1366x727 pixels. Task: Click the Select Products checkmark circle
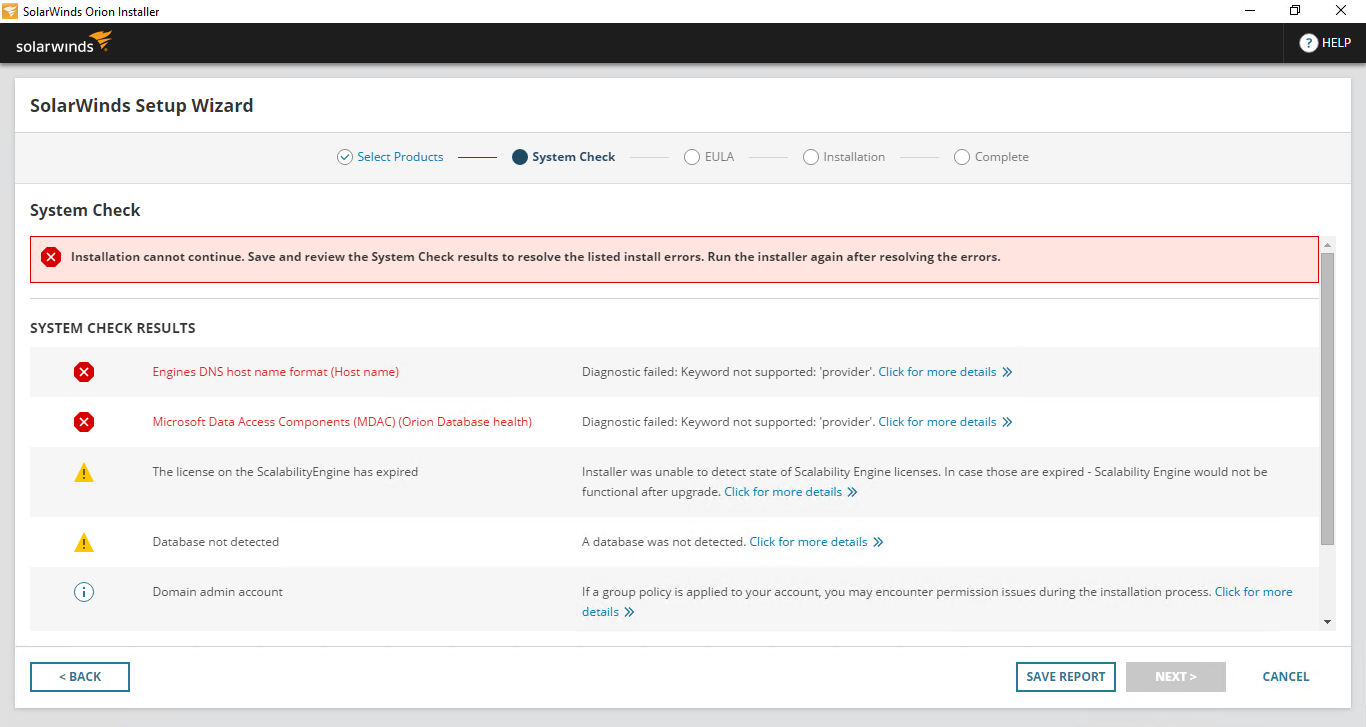click(x=345, y=157)
